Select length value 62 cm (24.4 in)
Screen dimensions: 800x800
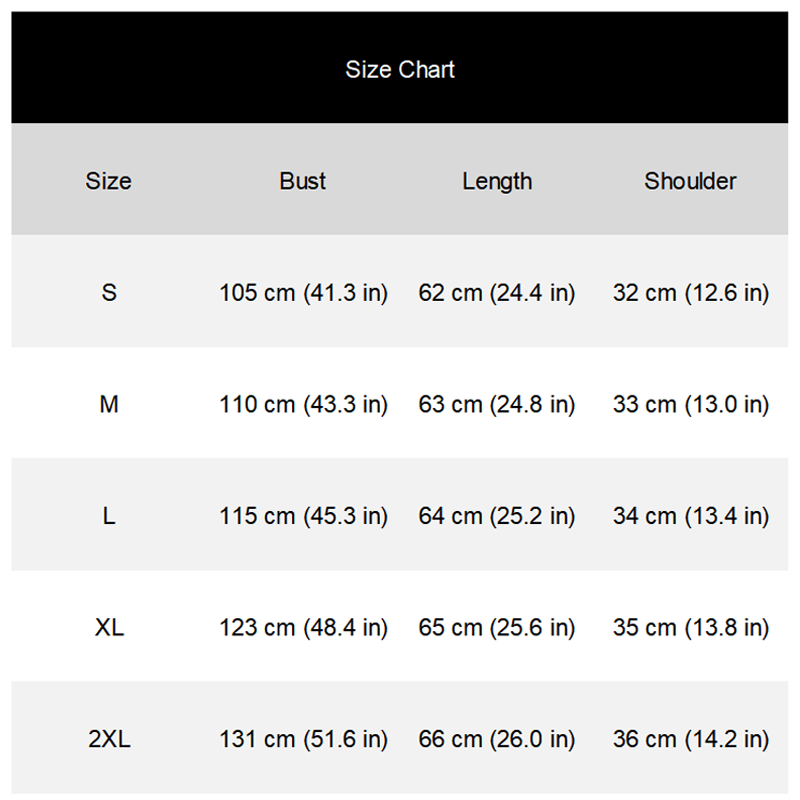tap(497, 293)
